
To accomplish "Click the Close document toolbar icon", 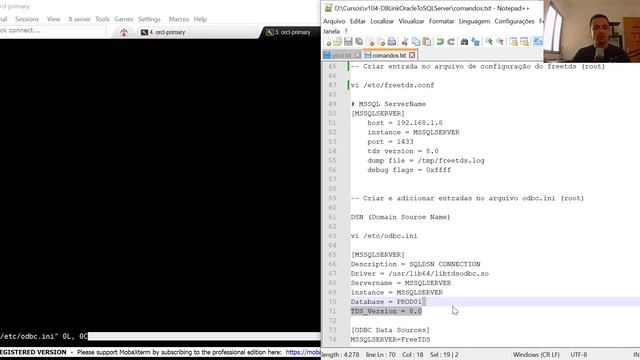I will (x=371, y=42).
